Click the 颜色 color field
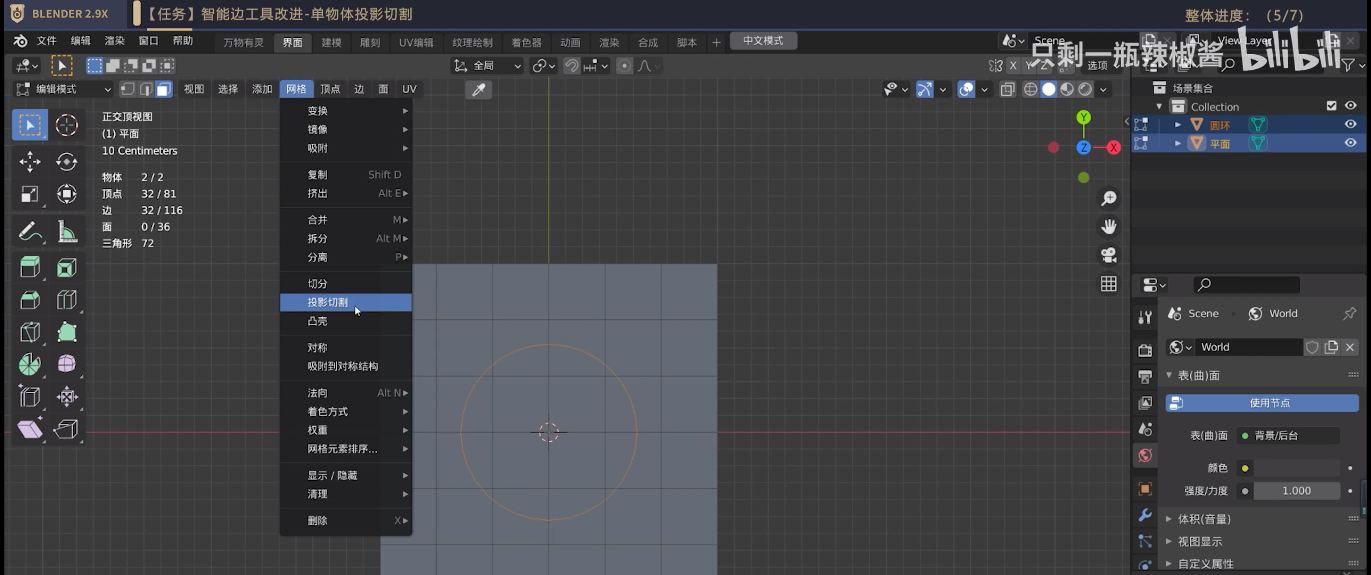The height and width of the screenshot is (575, 1371). pos(1297,468)
